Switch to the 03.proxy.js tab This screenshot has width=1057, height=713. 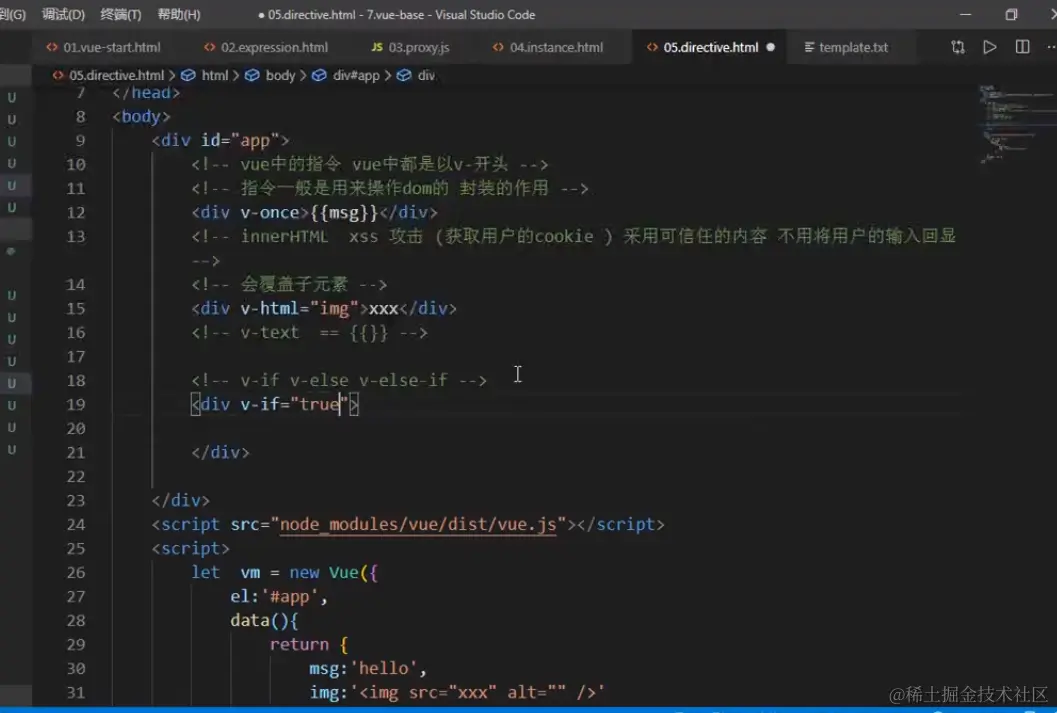[x=419, y=47]
